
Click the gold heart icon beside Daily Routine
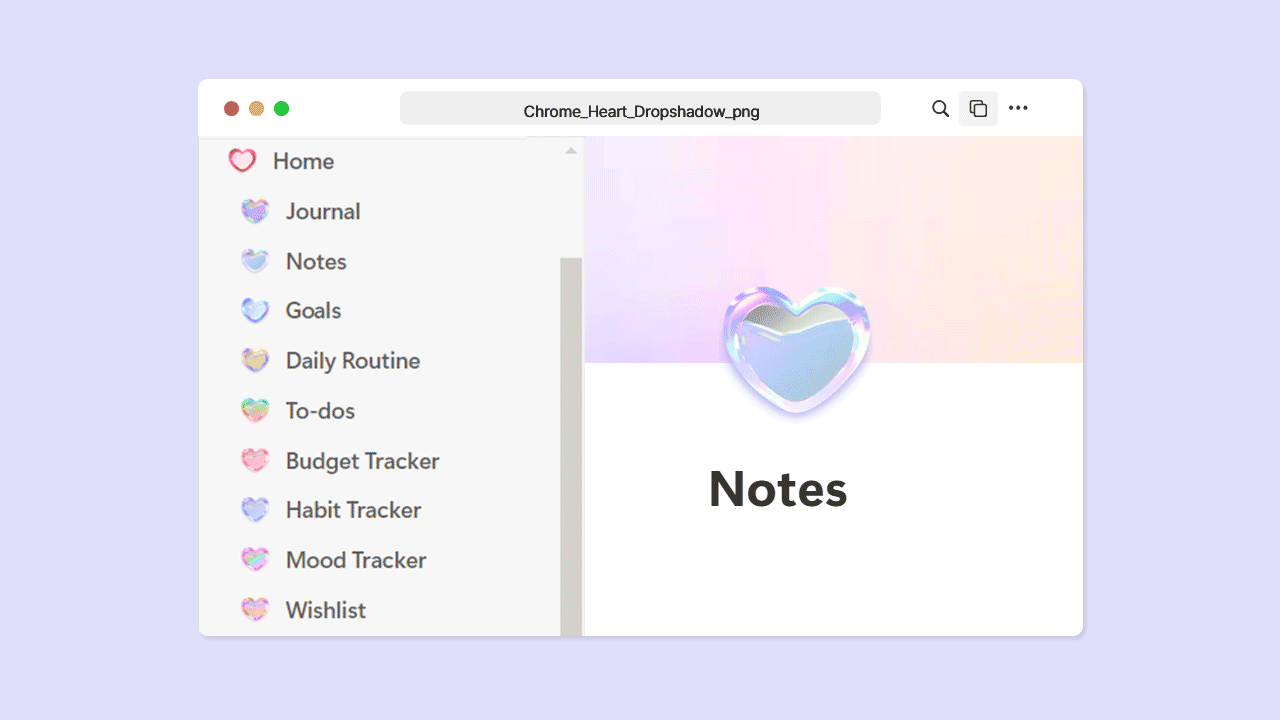(255, 360)
